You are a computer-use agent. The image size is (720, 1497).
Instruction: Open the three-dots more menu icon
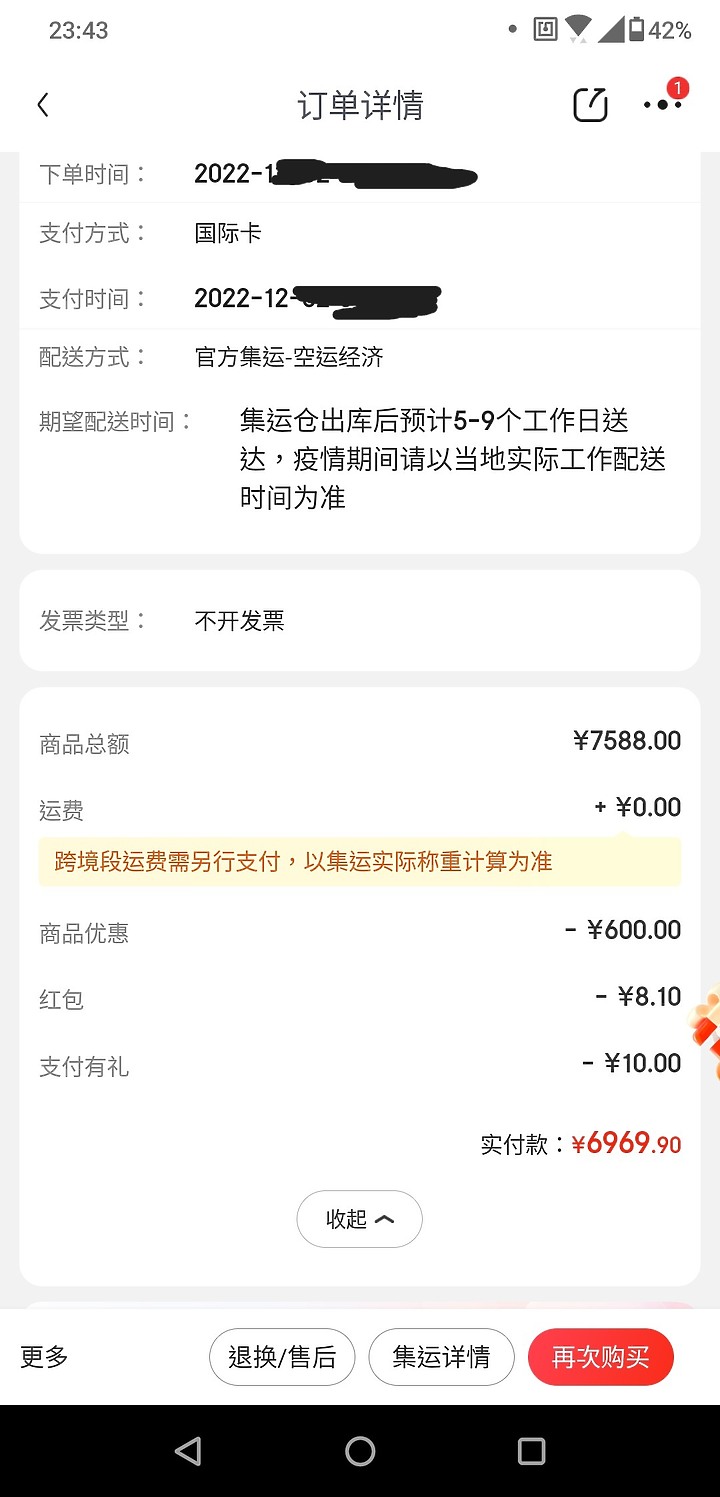point(662,105)
